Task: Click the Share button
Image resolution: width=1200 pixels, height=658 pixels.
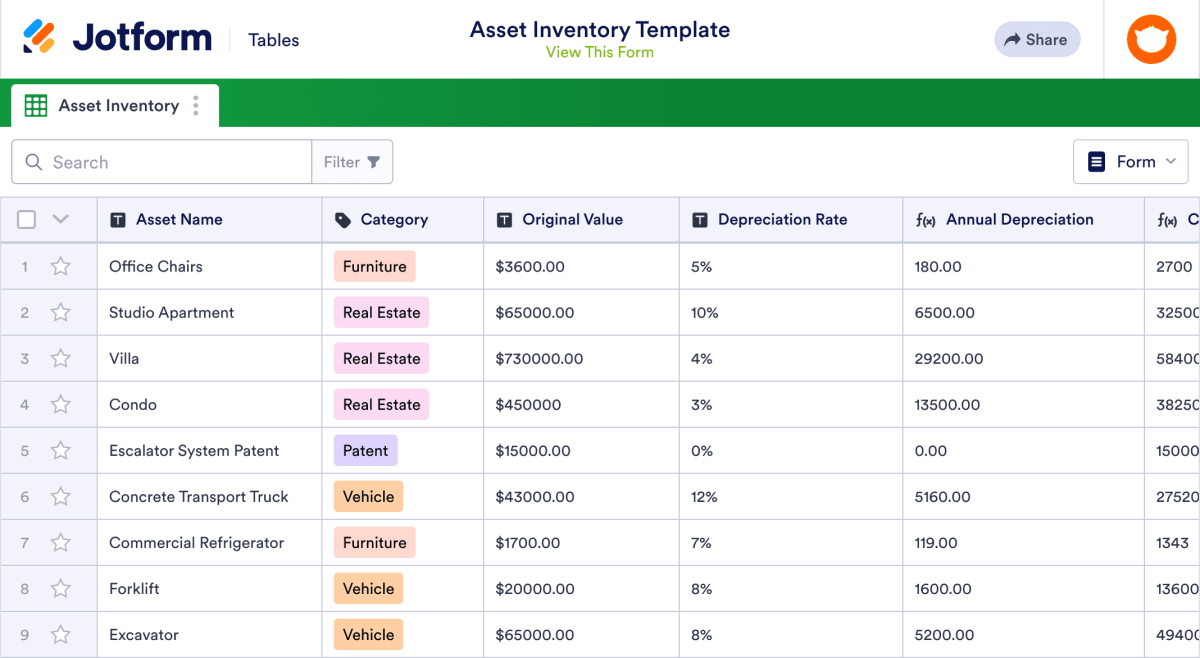Action: [1037, 39]
